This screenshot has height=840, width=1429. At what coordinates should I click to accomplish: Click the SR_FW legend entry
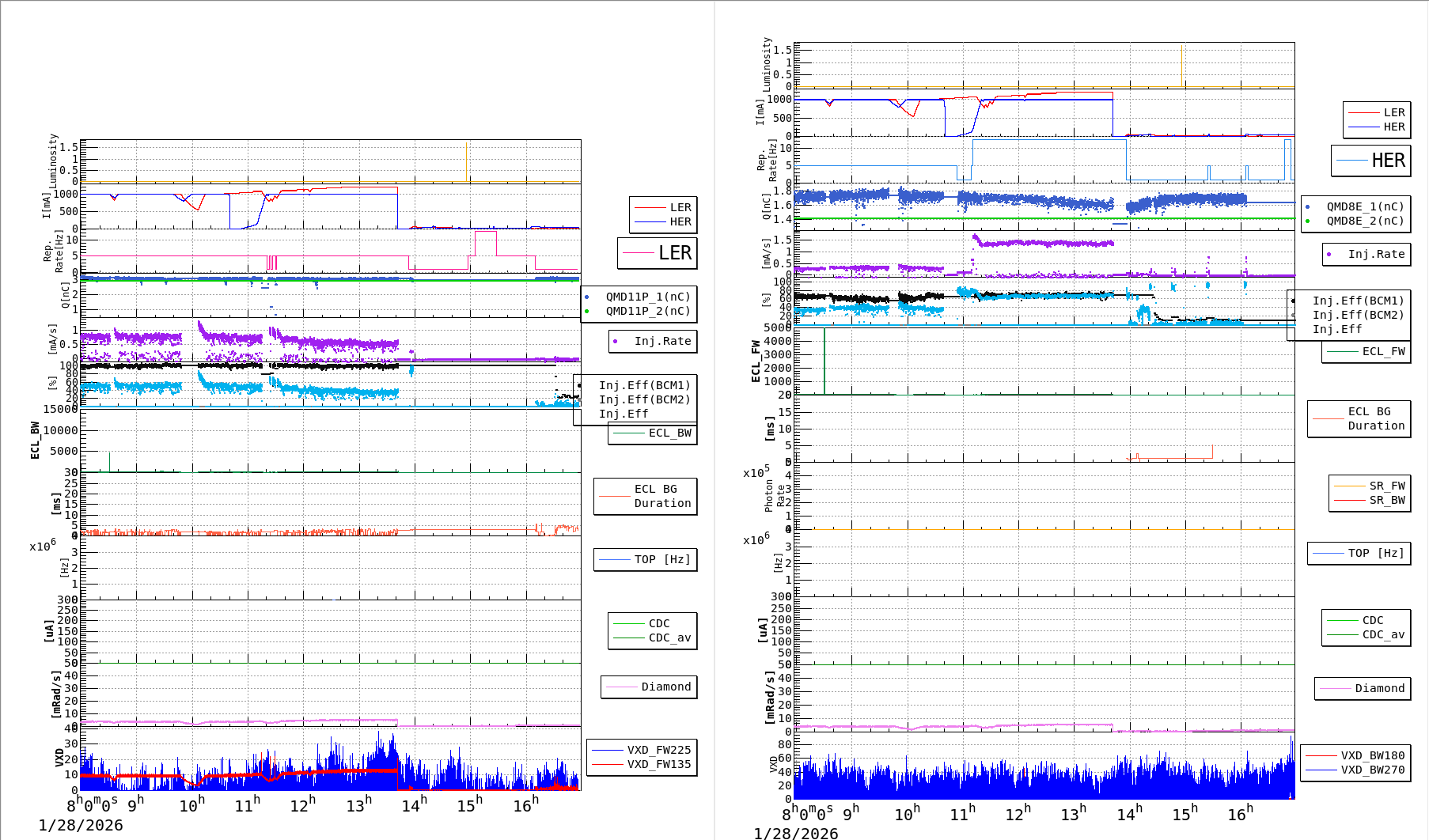(x=1386, y=486)
